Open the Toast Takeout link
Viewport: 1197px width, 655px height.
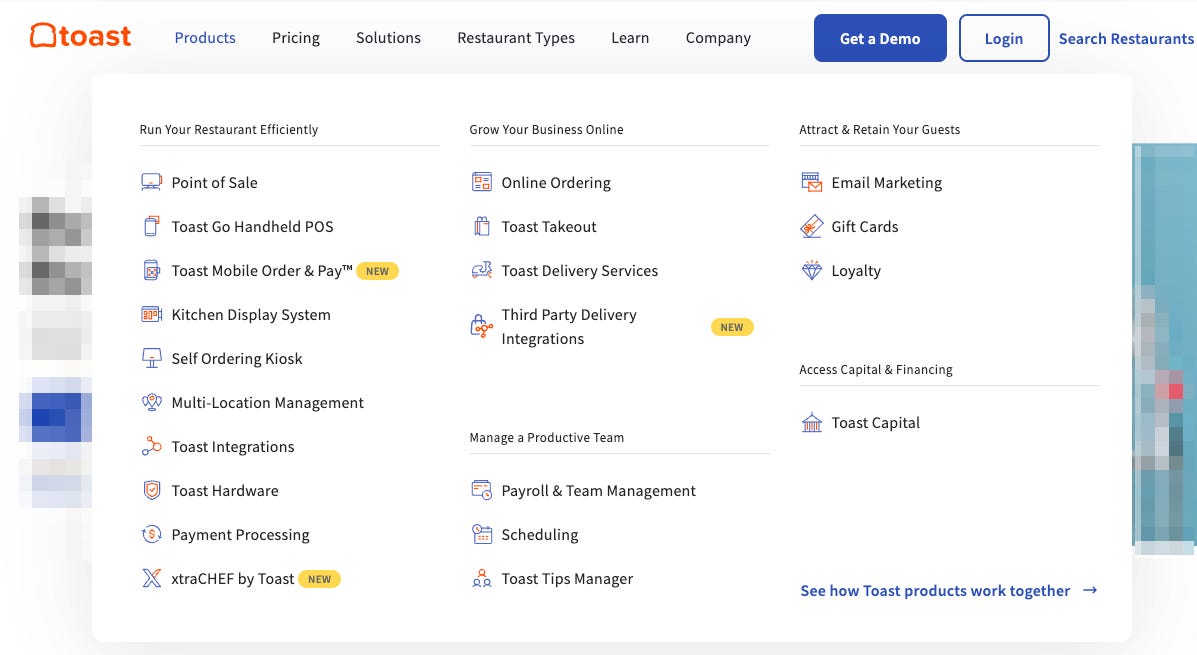pyautogui.click(x=548, y=227)
